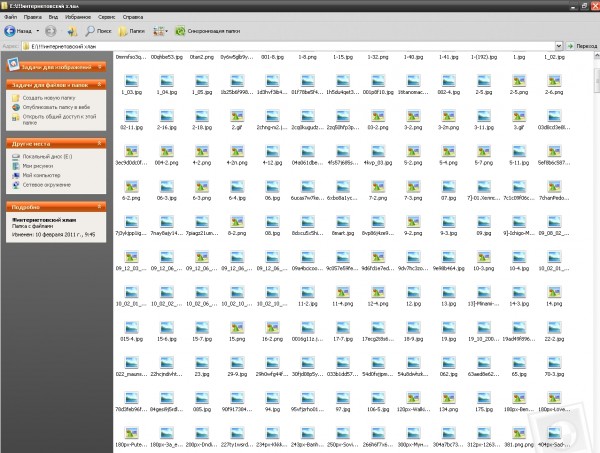The width and height of the screenshot is (600, 453).
Task: Open the address bar dropdown arrow
Action: click(x=559, y=46)
